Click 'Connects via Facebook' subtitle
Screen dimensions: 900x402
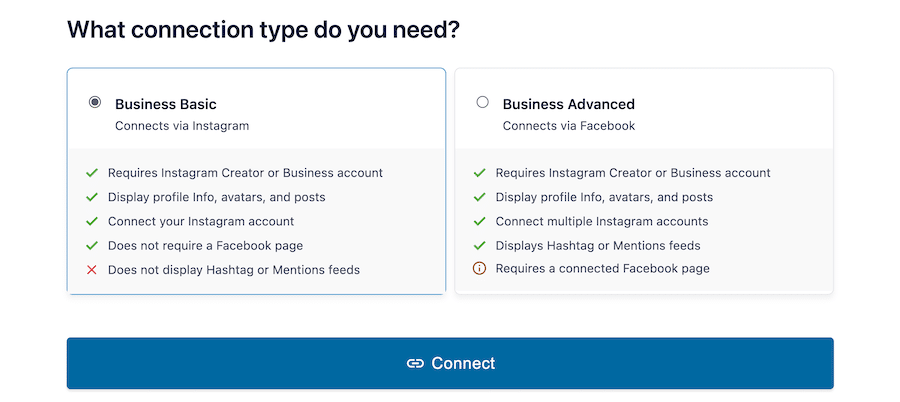click(x=568, y=126)
